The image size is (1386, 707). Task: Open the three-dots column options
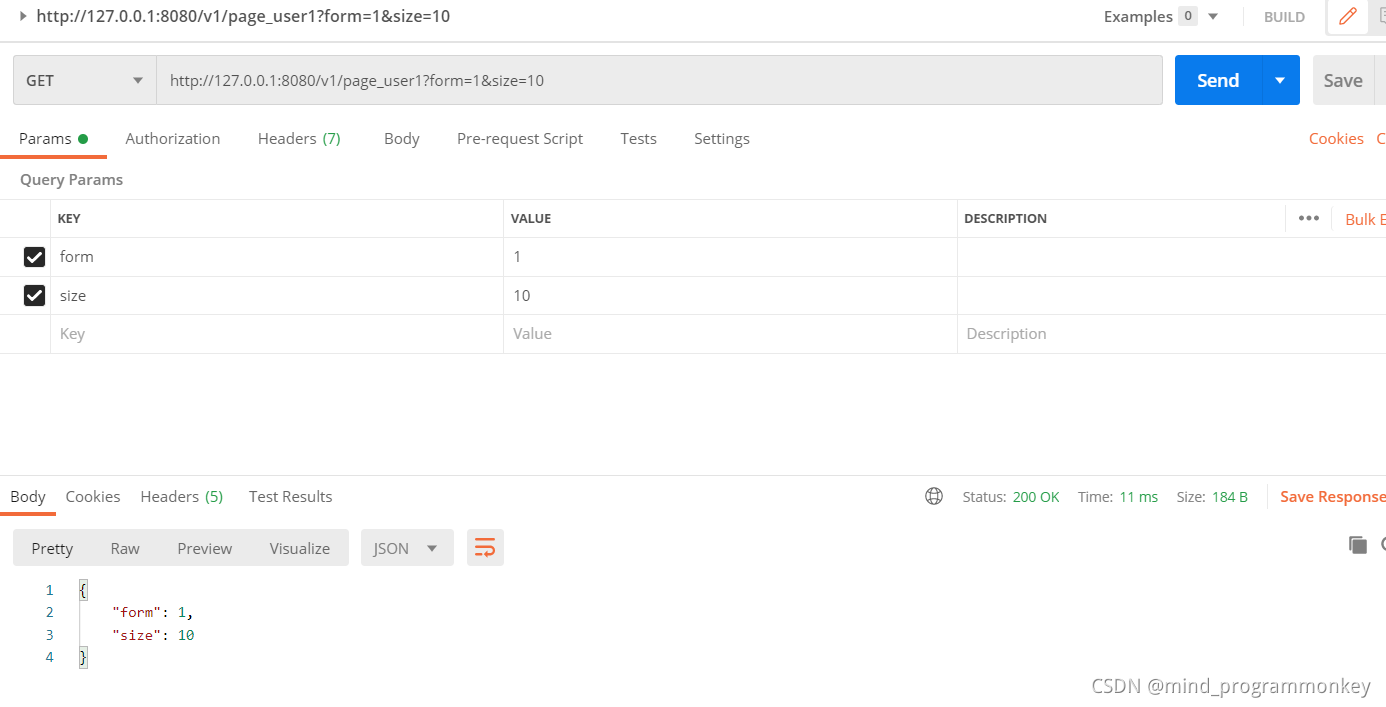pos(1308,218)
